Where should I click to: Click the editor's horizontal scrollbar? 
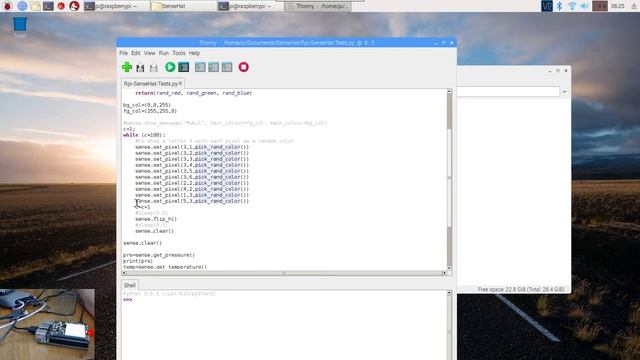coord(284,273)
